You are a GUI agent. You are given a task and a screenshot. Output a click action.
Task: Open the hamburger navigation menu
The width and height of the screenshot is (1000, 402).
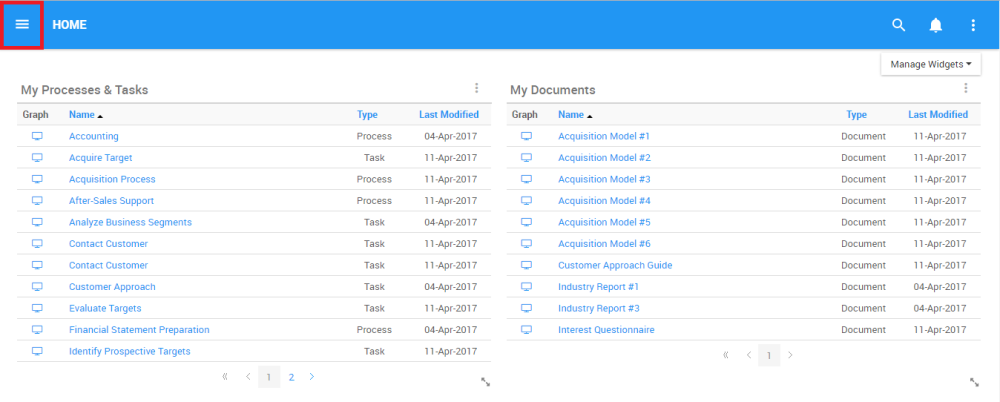(x=22, y=25)
